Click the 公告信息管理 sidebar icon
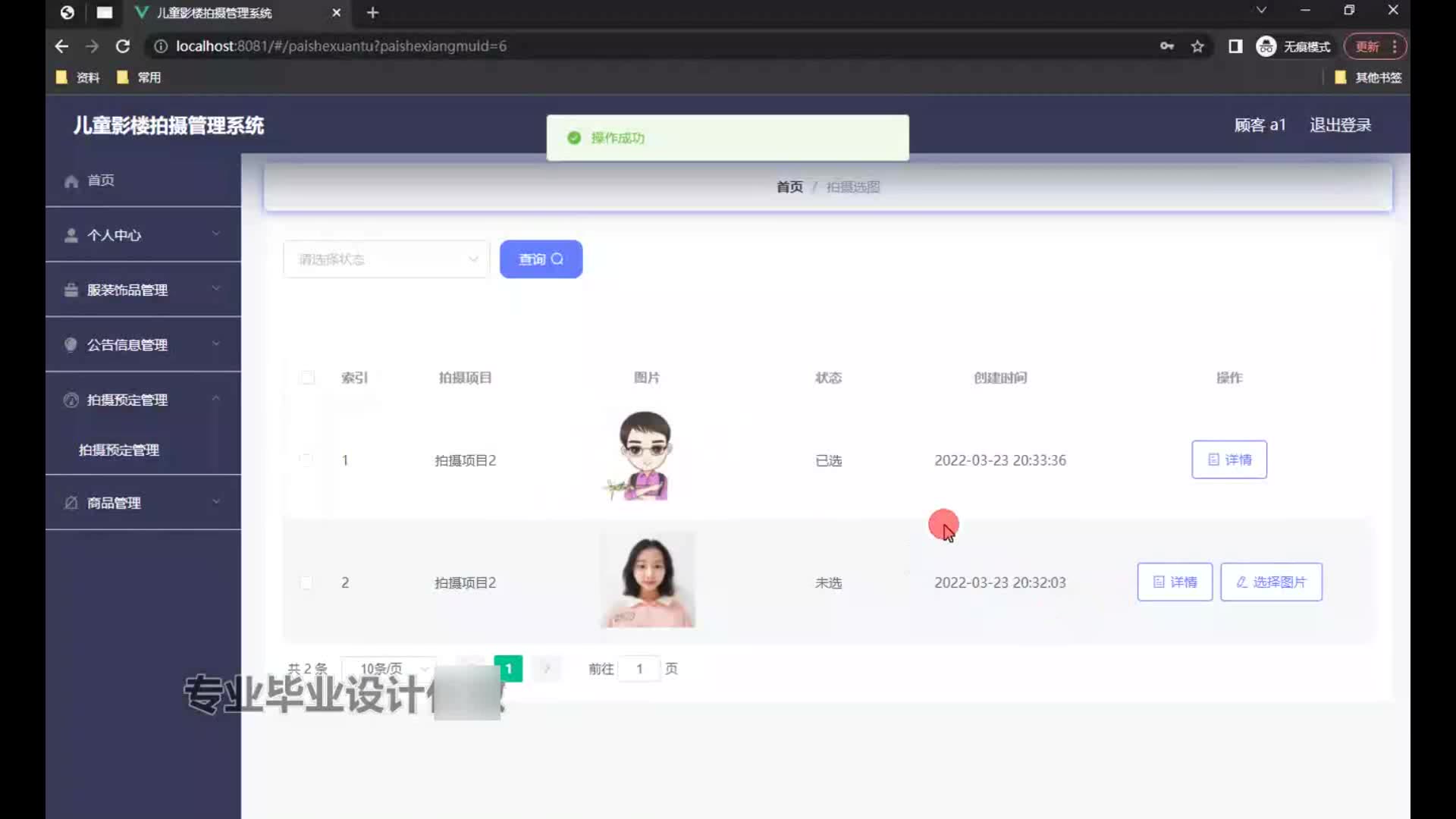 [x=71, y=345]
